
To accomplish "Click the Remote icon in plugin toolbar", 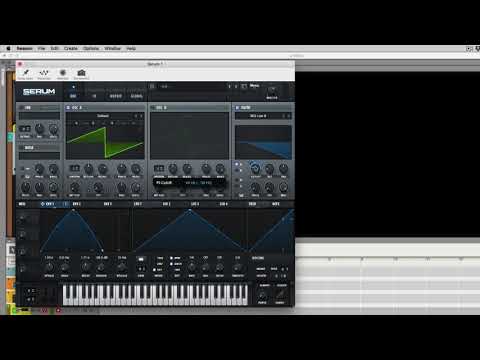I will 63,73.
